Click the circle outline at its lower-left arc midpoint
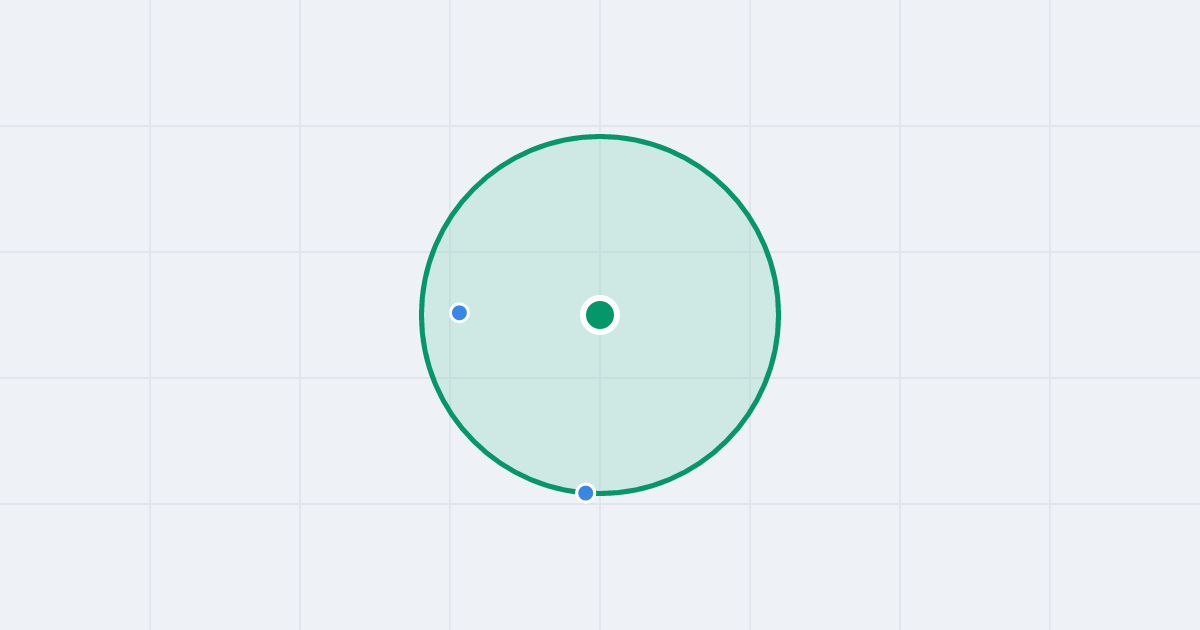 click(x=473, y=442)
